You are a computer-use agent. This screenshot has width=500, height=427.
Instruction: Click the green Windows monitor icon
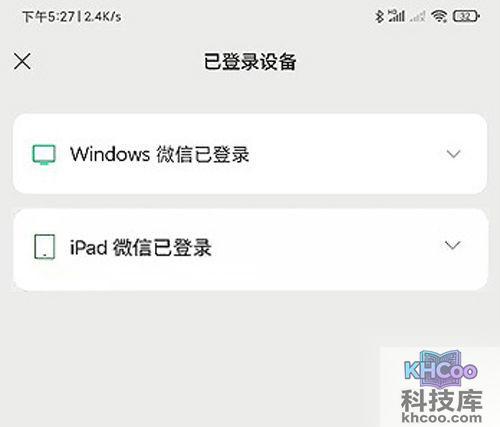(x=44, y=155)
